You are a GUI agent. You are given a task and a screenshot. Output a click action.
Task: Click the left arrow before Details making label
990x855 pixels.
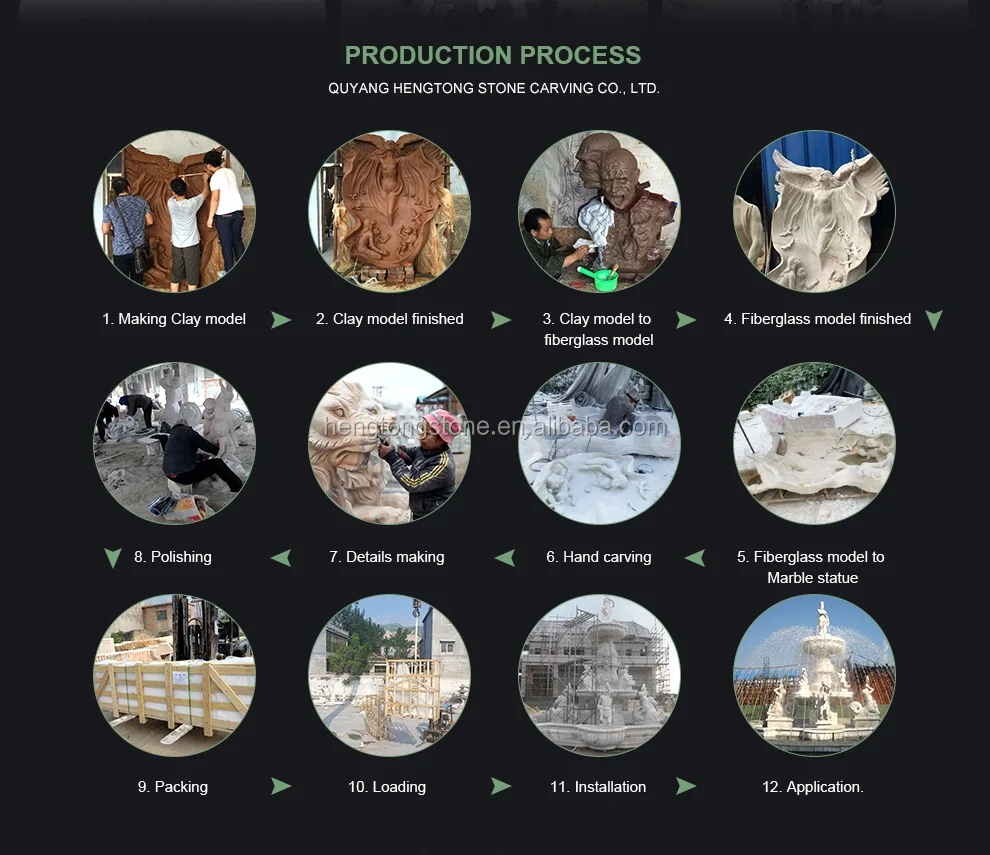[504, 558]
